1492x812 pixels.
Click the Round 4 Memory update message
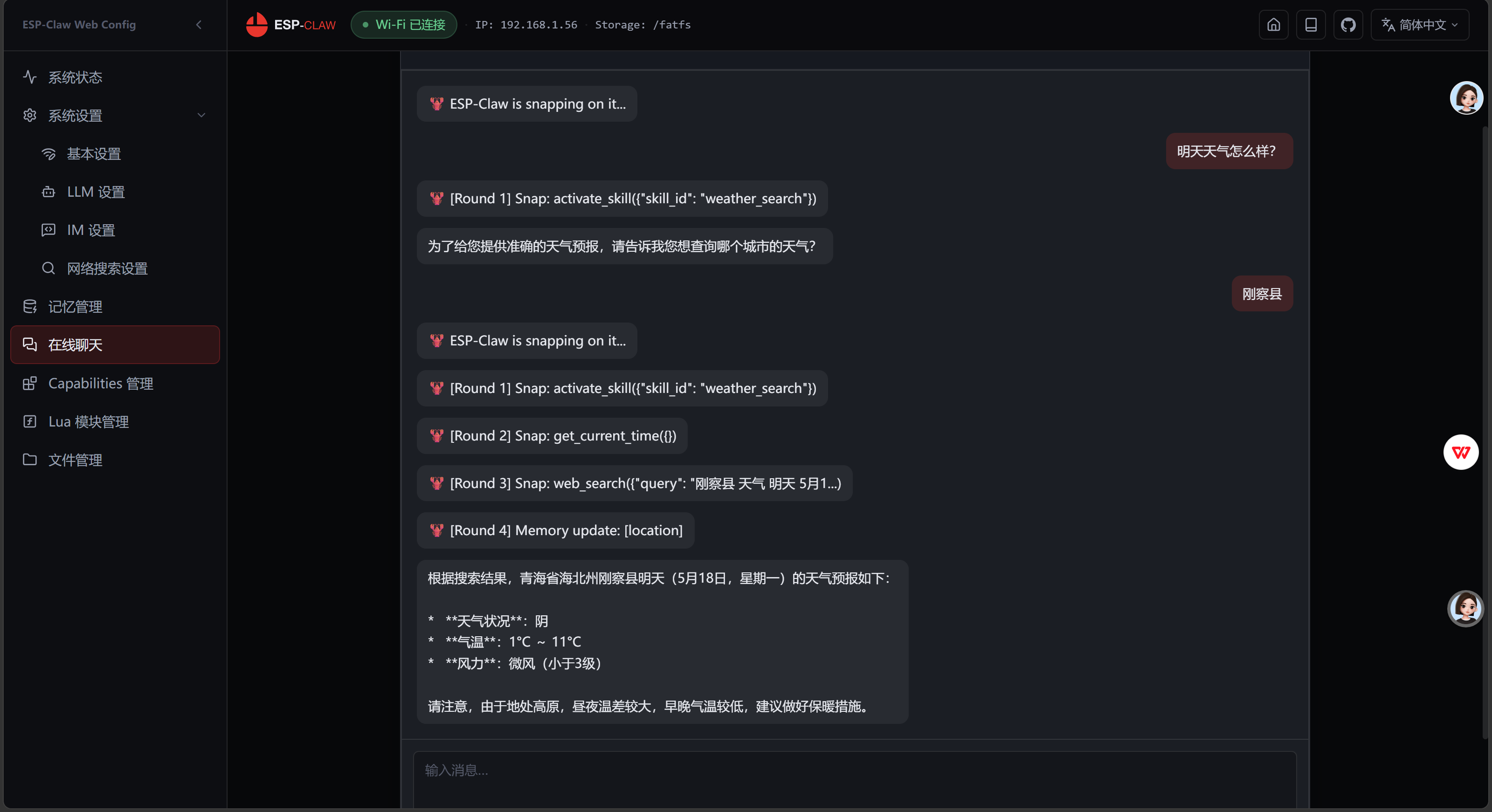point(555,530)
